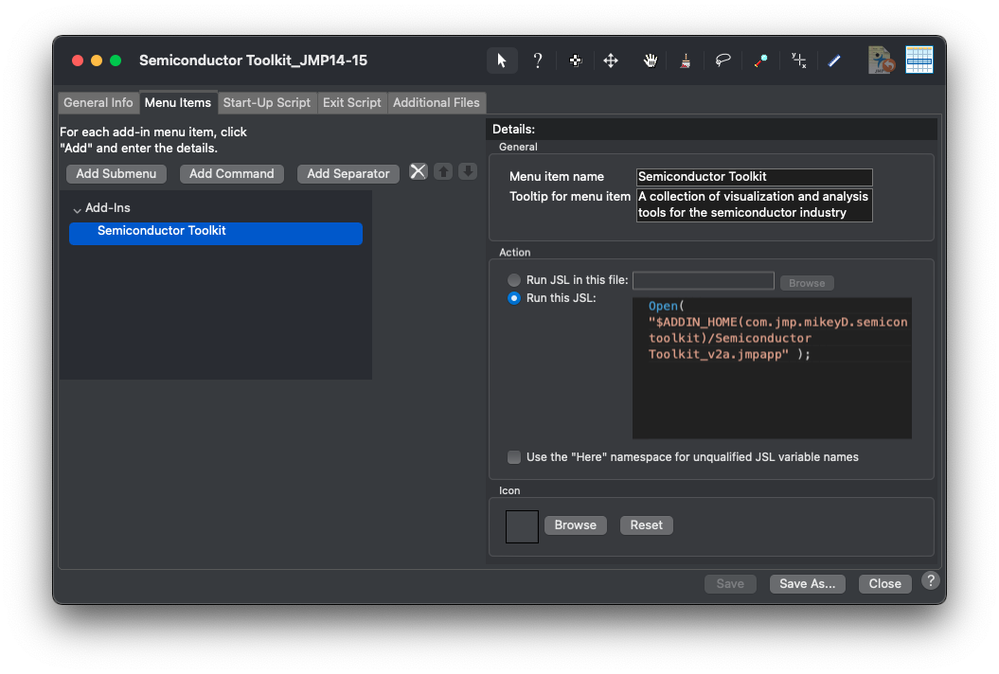999x674 pixels.
Task: Click the Add Command button
Action: [x=231, y=174]
